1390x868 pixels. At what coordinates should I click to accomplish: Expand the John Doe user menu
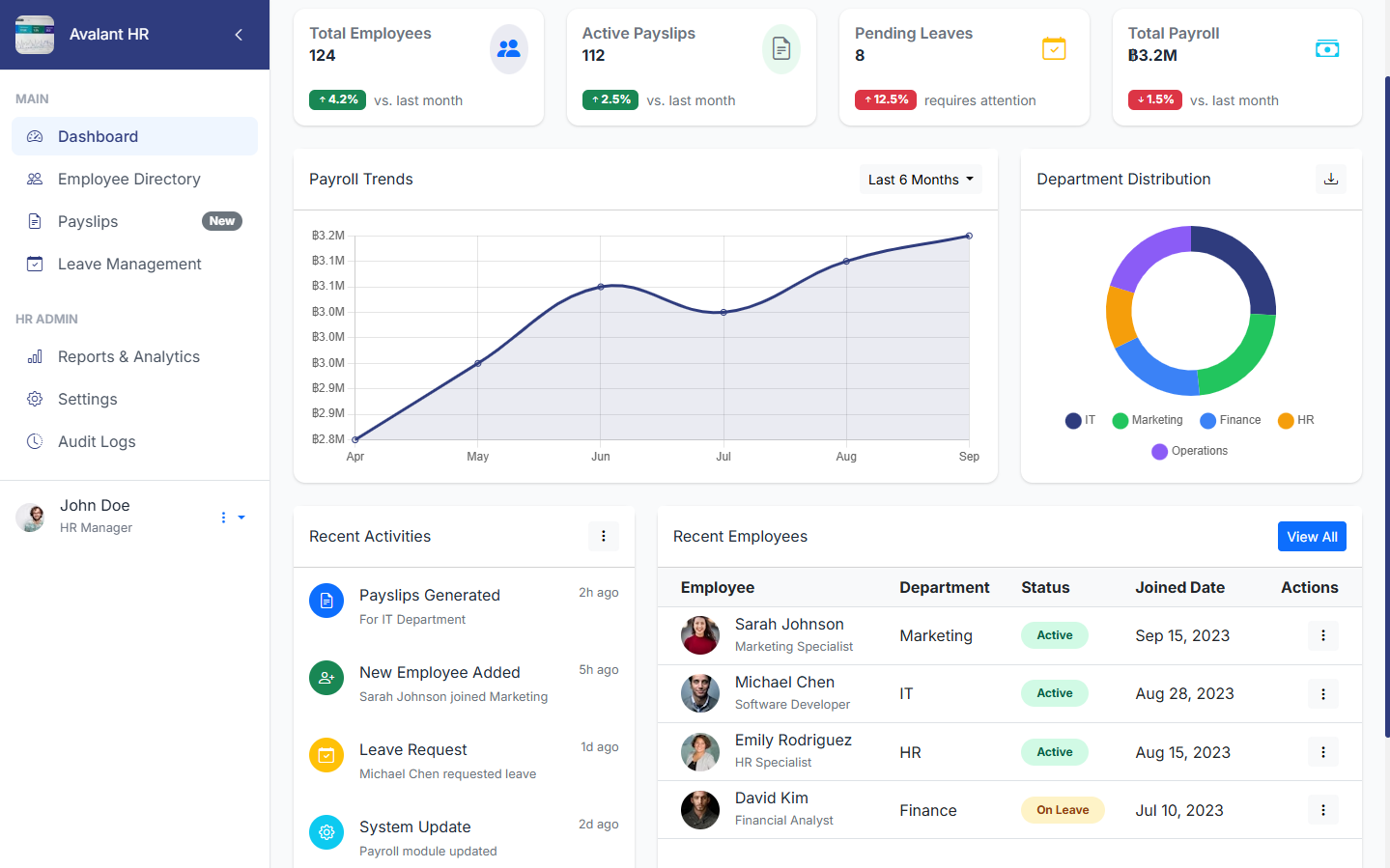coord(232,518)
